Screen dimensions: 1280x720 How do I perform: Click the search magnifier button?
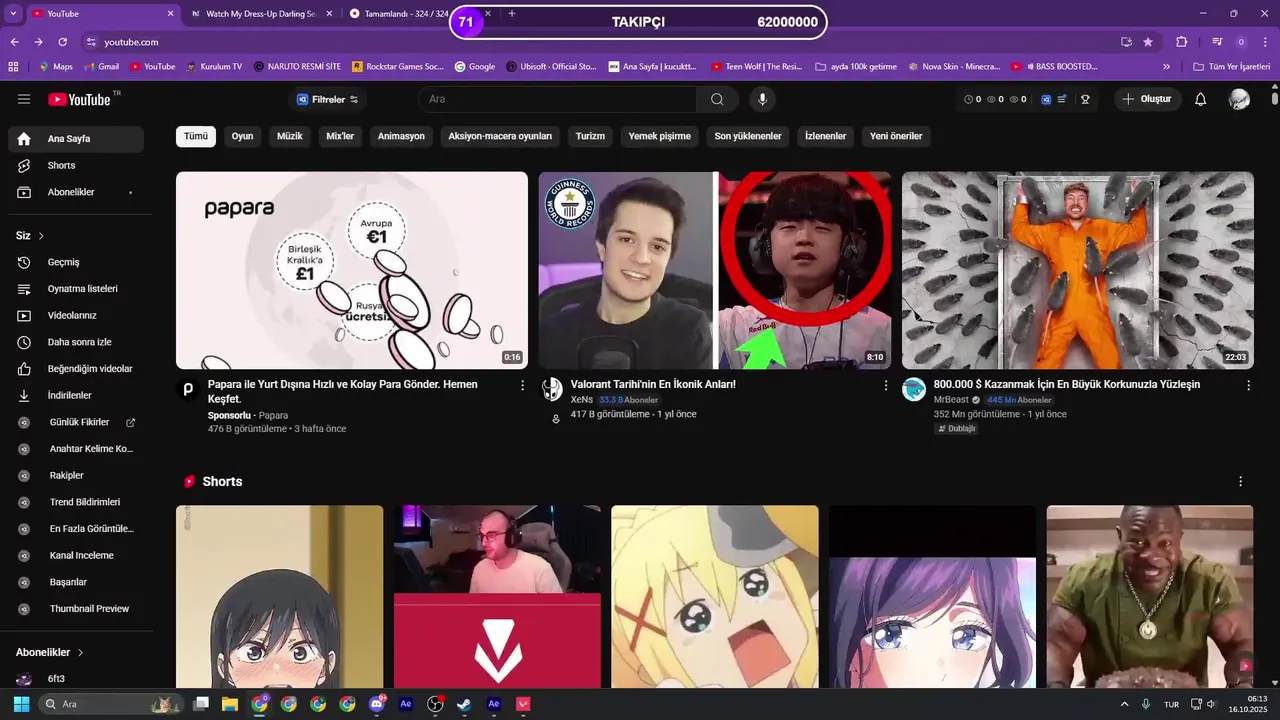717,99
